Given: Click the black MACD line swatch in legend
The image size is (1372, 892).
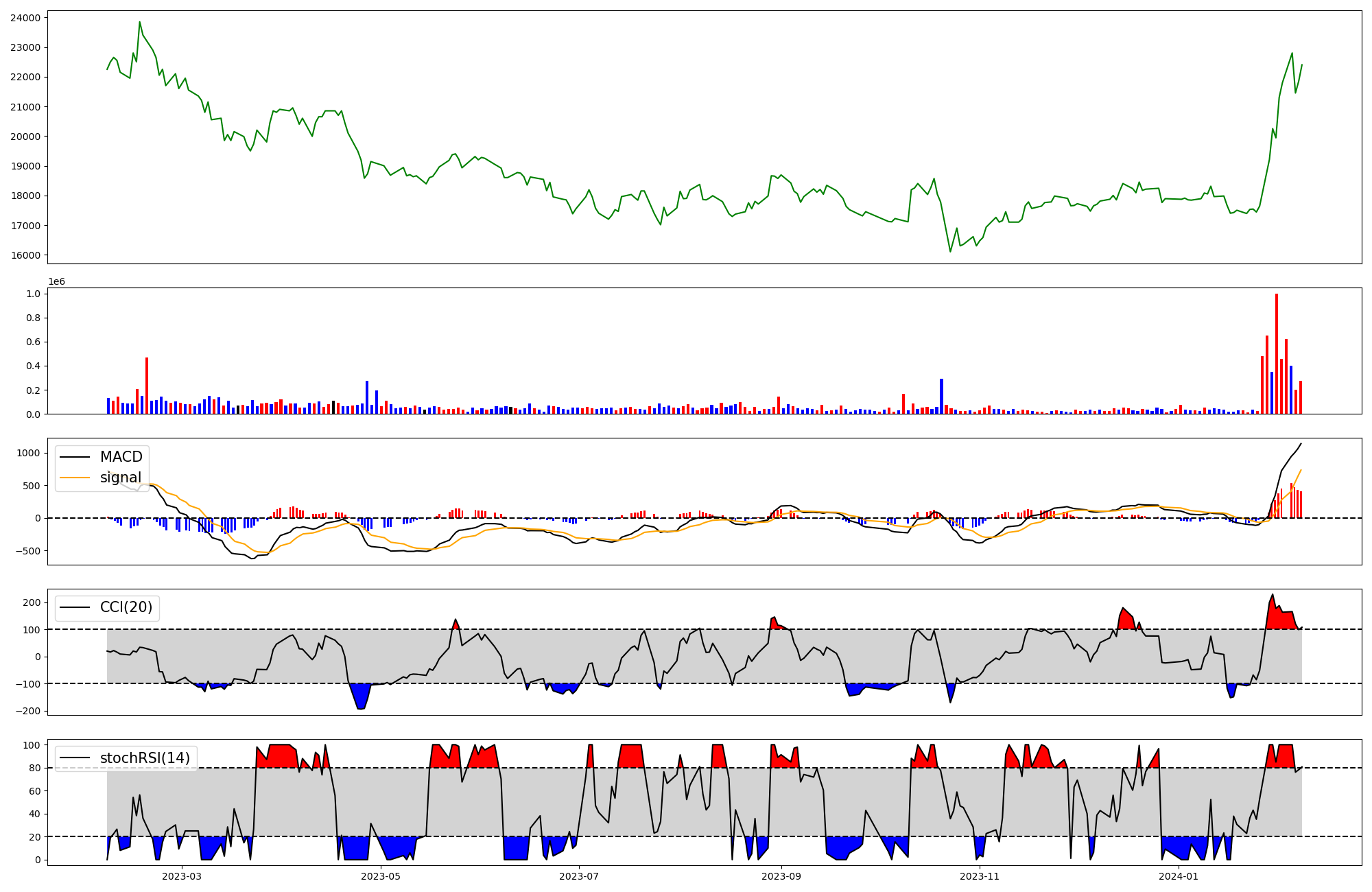Looking at the screenshot, I should (x=75, y=457).
